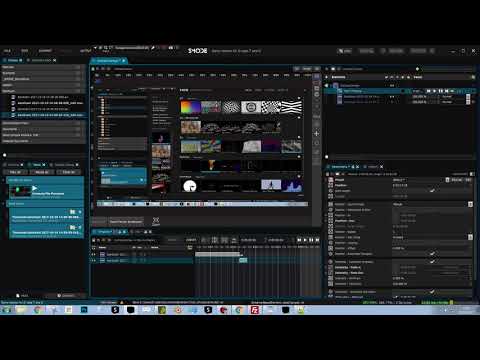
Task: Click the trash icon in parameters top row
Action: pos(447,180)
